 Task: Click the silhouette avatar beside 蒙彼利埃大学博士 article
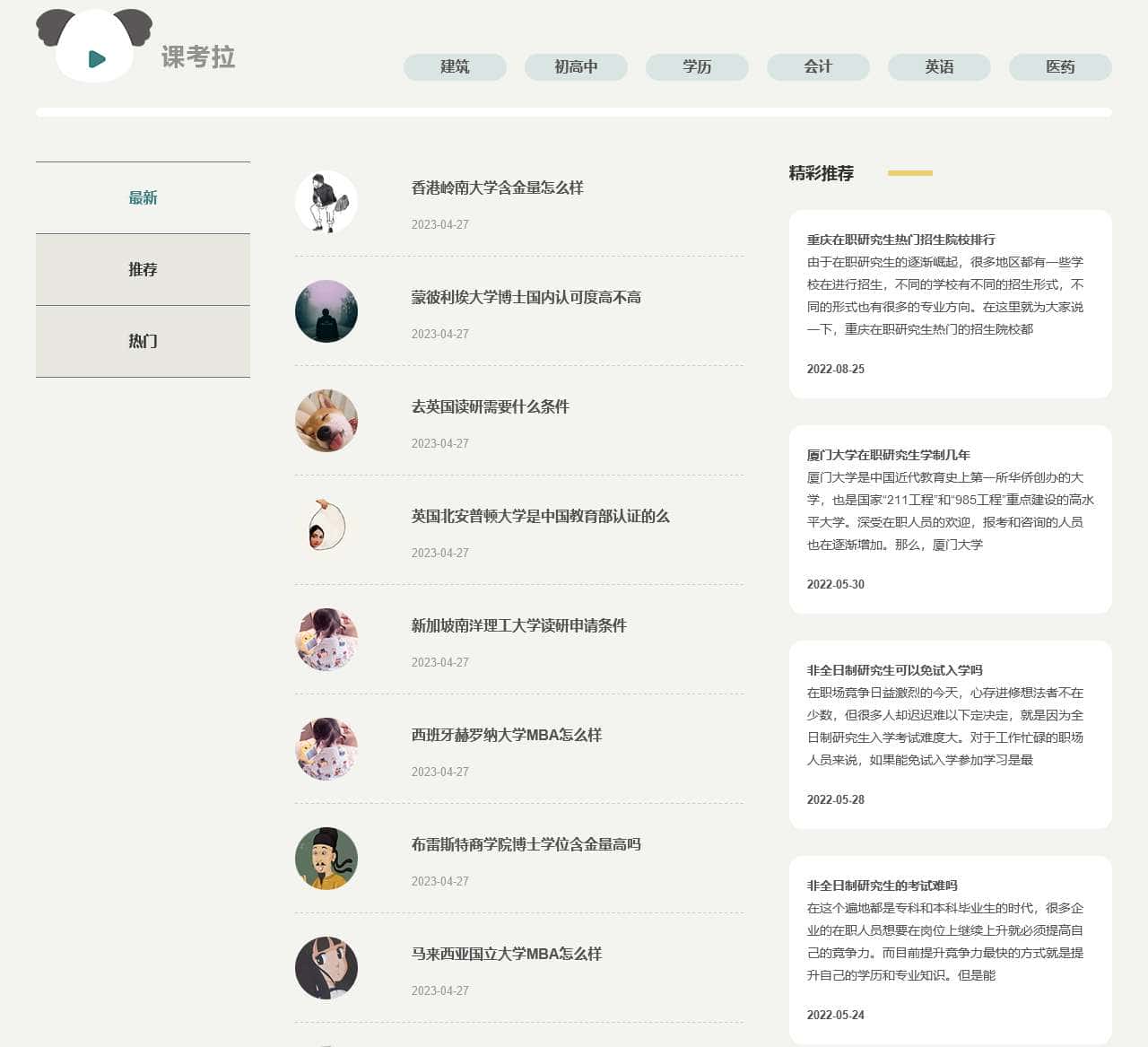[x=326, y=311]
